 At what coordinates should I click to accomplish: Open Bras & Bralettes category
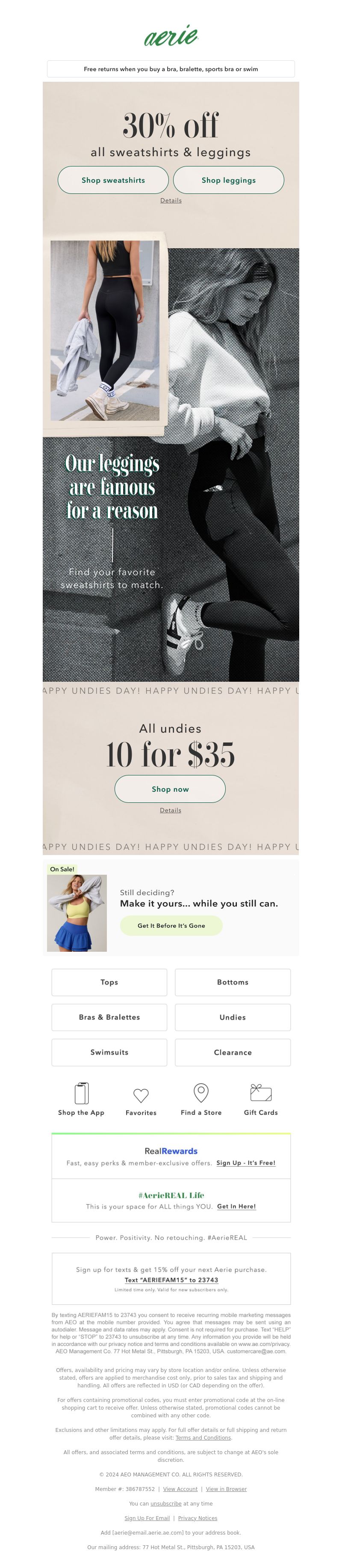(x=109, y=1017)
